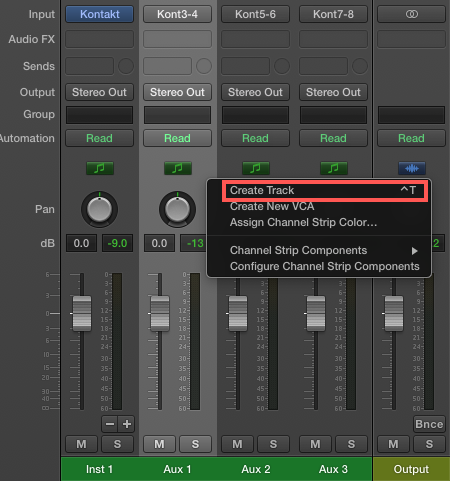Click the Sends slot on Aux 2
The width and height of the screenshot is (450, 481).
(x=246, y=66)
